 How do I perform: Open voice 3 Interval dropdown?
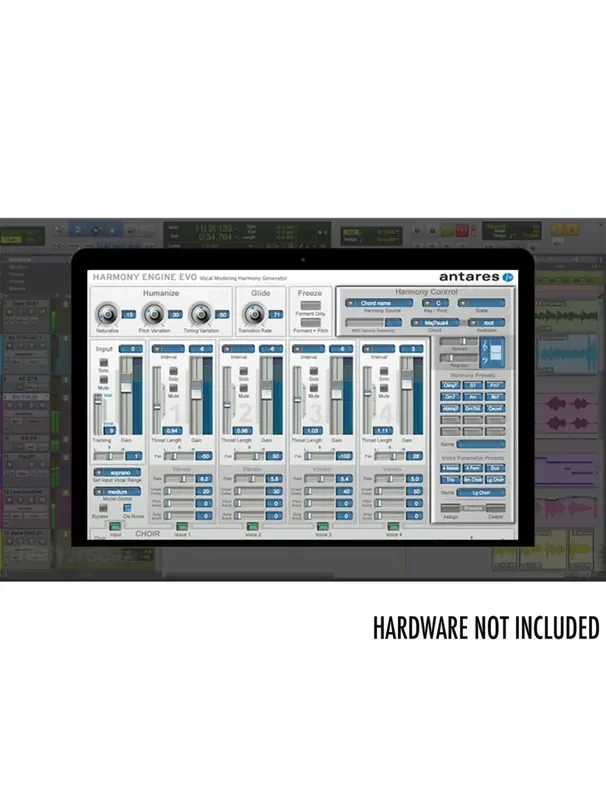(309, 349)
